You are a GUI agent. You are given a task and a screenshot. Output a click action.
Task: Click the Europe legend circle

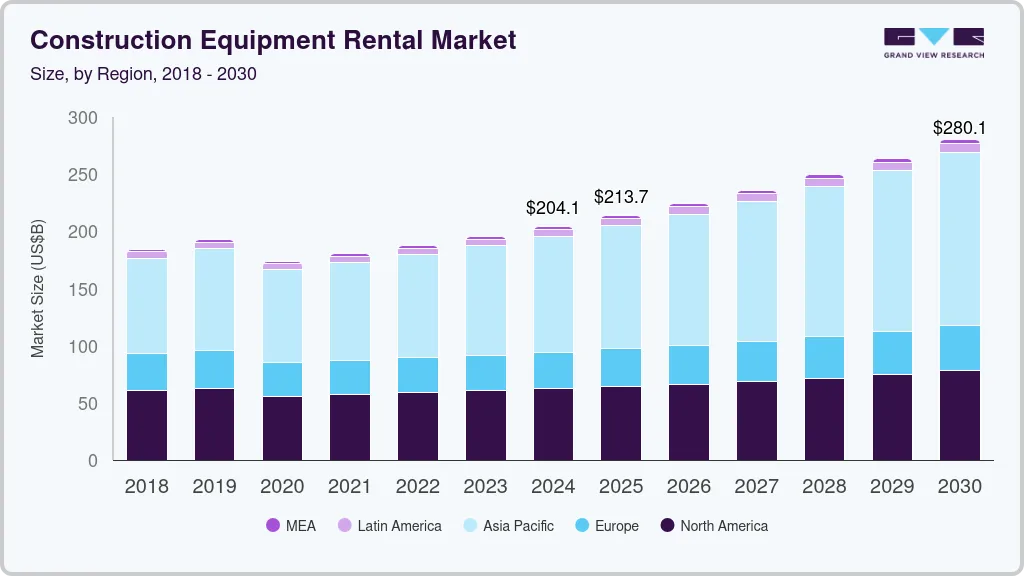point(582,525)
